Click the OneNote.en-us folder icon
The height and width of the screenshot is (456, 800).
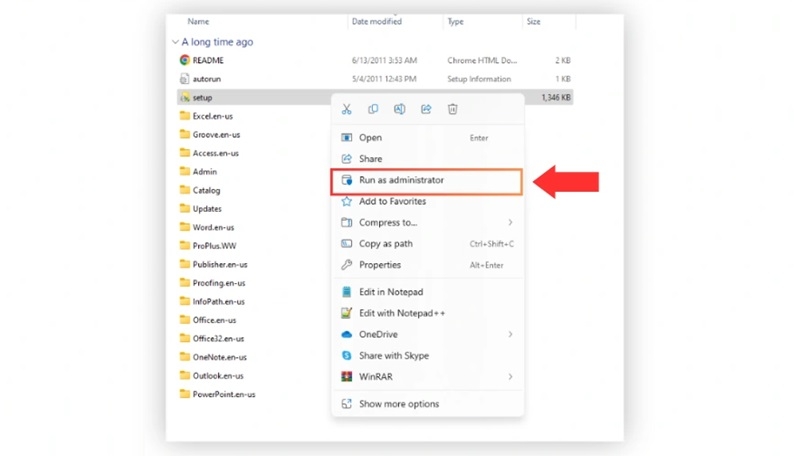click(185, 357)
